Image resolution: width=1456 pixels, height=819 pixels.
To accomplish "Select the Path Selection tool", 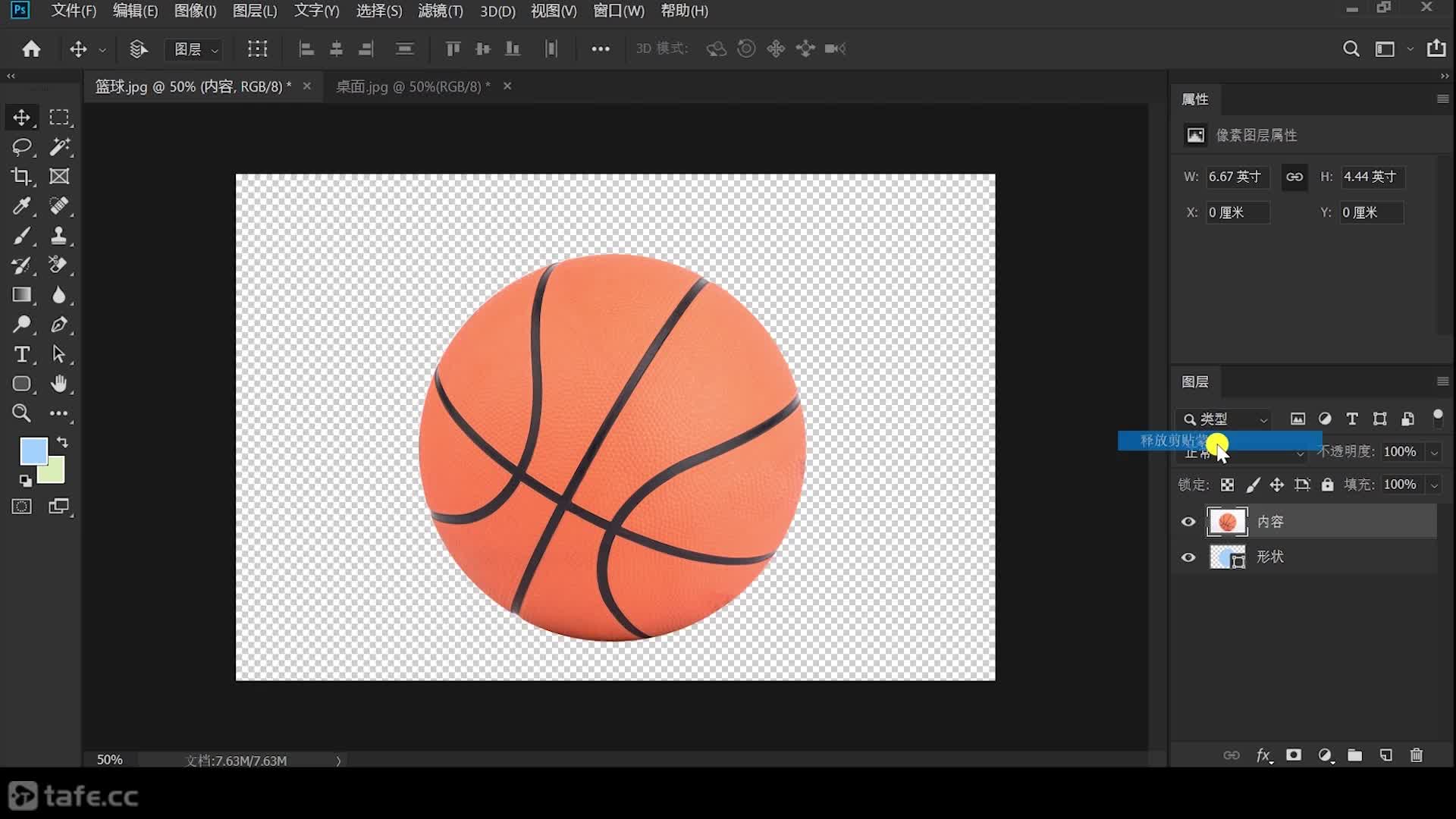I will 59,354.
